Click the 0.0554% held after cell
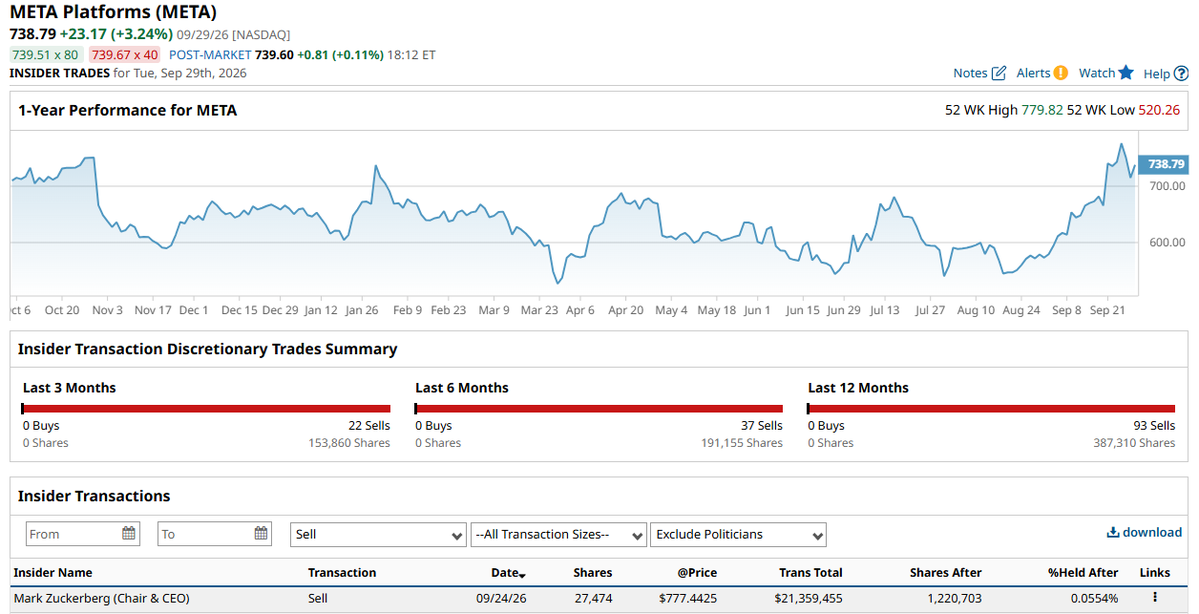Image resolution: width=1199 pixels, height=614 pixels. 1093,598
